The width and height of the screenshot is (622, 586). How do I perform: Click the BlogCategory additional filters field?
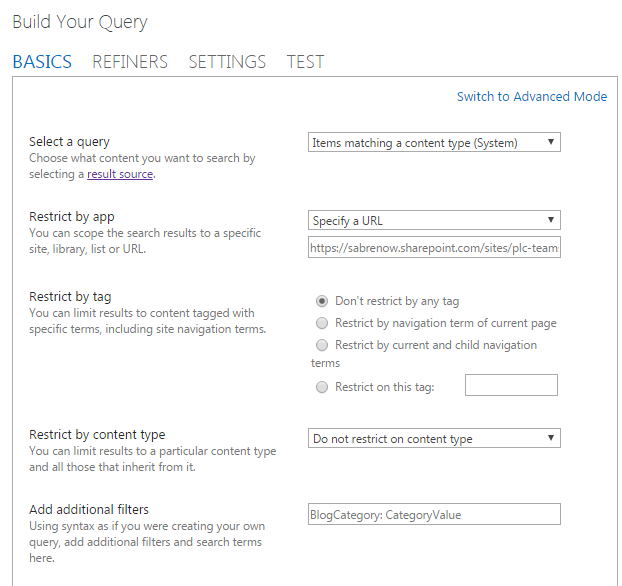(434, 514)
